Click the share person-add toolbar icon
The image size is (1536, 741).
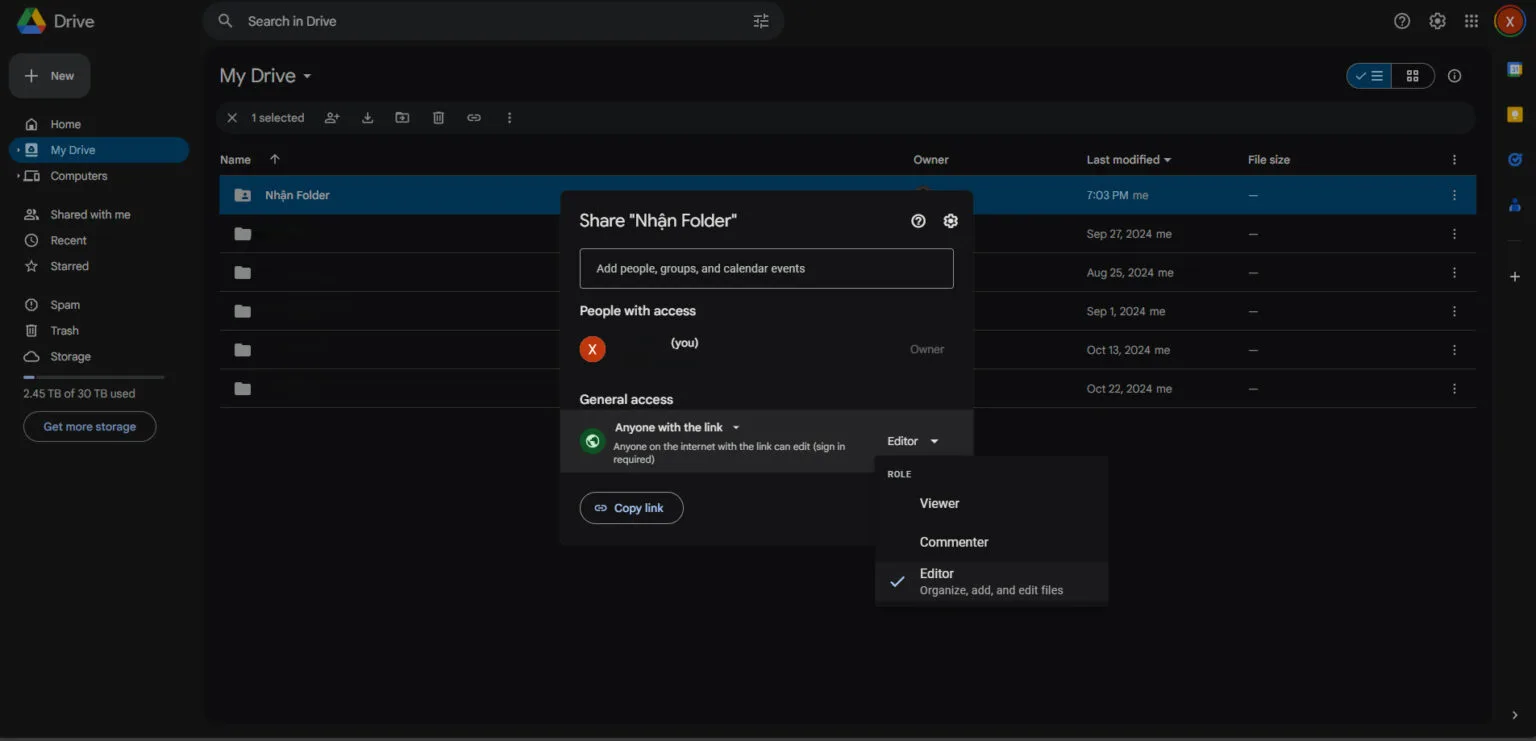(332, 118)
